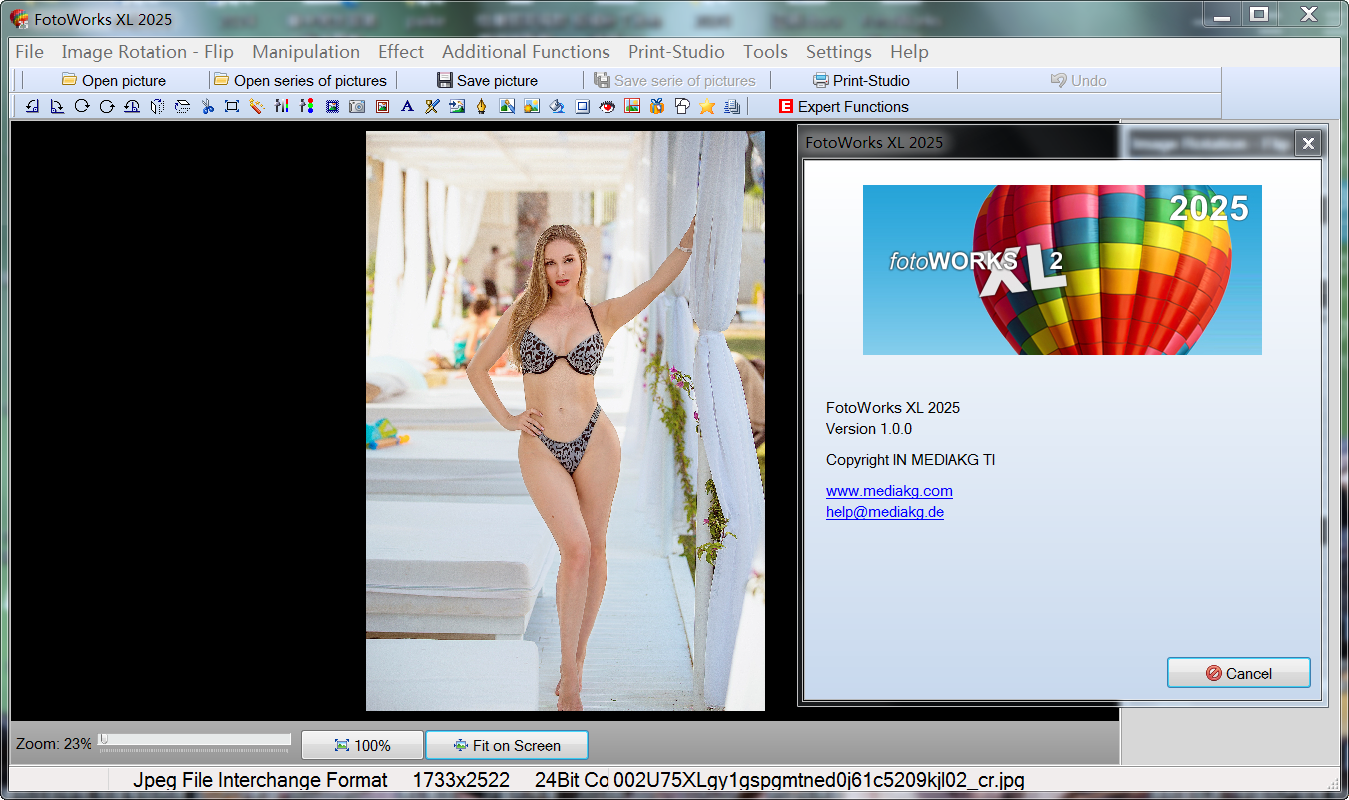
Task: Open the Tools menu
Action: (x=765, y=52)
